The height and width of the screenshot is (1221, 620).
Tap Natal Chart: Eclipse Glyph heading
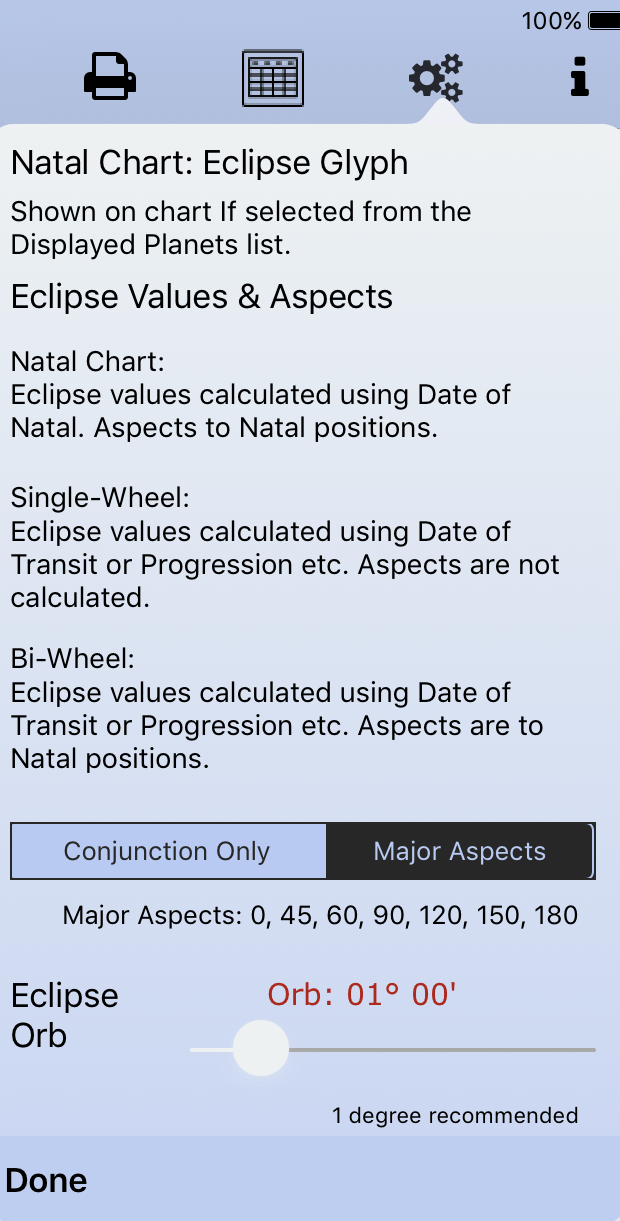(210, 163)
